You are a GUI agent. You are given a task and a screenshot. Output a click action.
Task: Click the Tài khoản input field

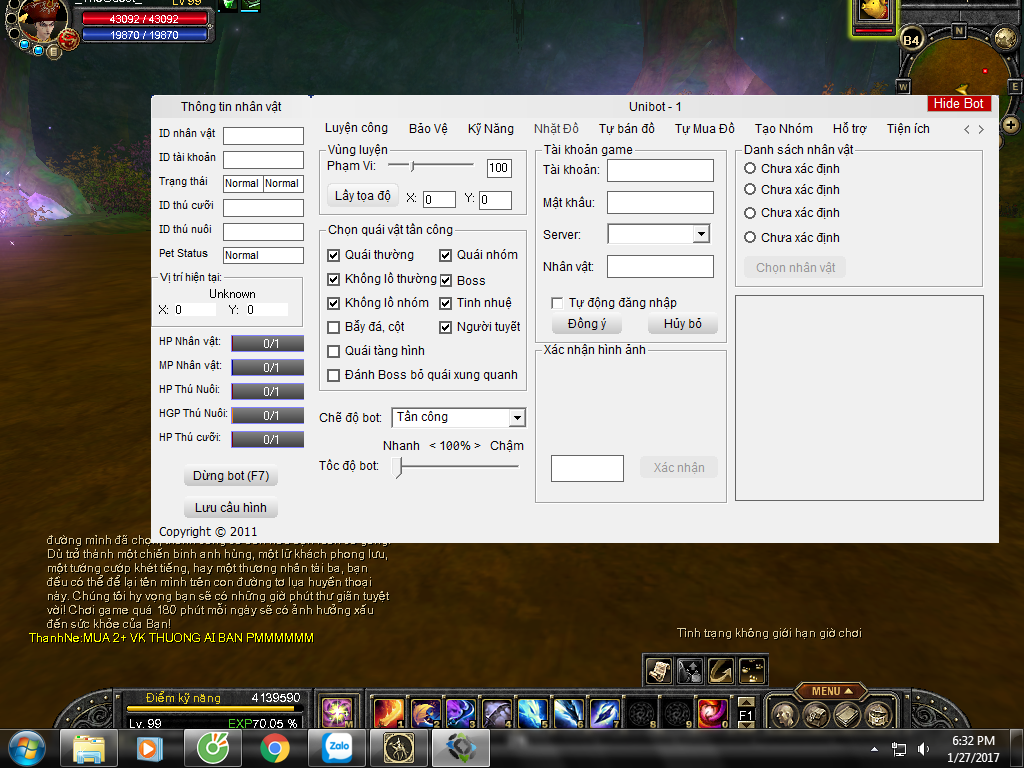tap(660, 170)
